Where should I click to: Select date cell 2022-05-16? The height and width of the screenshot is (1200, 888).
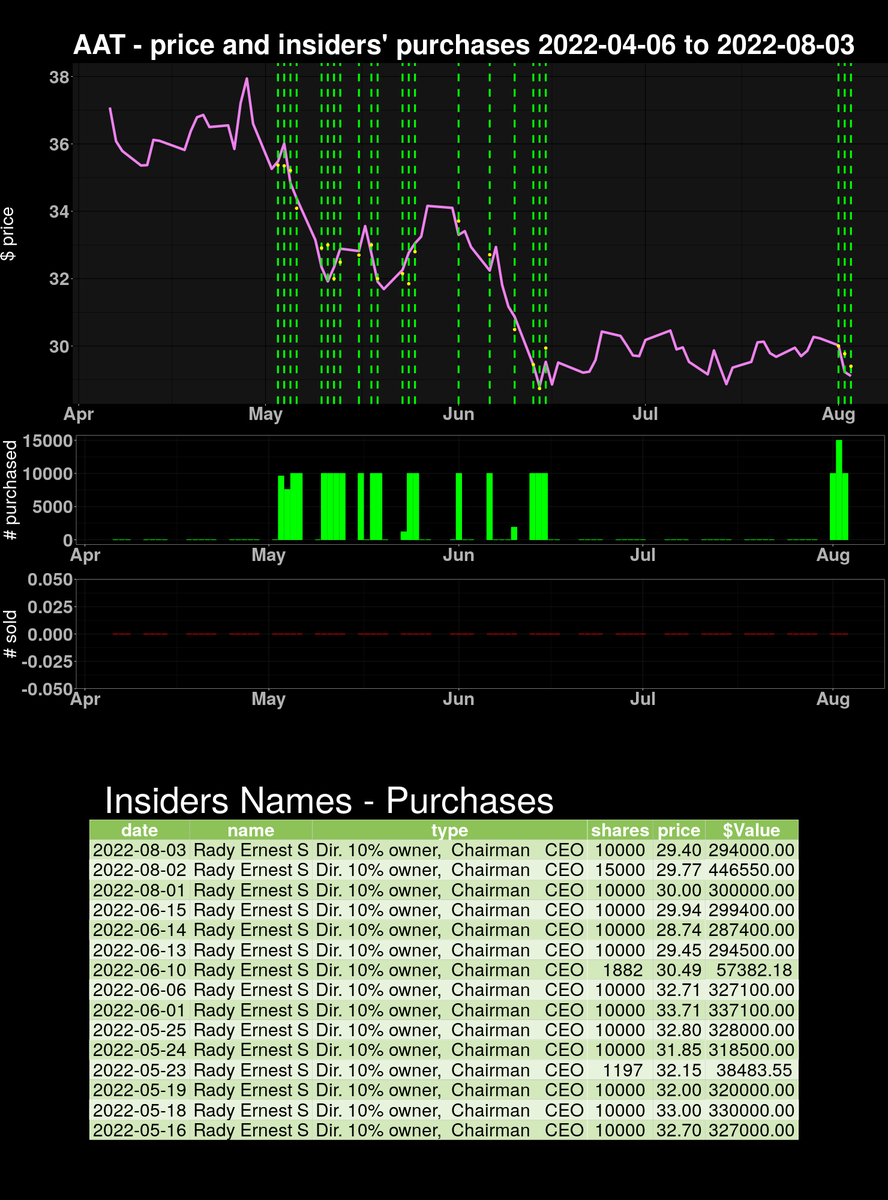pos(139,1130)
